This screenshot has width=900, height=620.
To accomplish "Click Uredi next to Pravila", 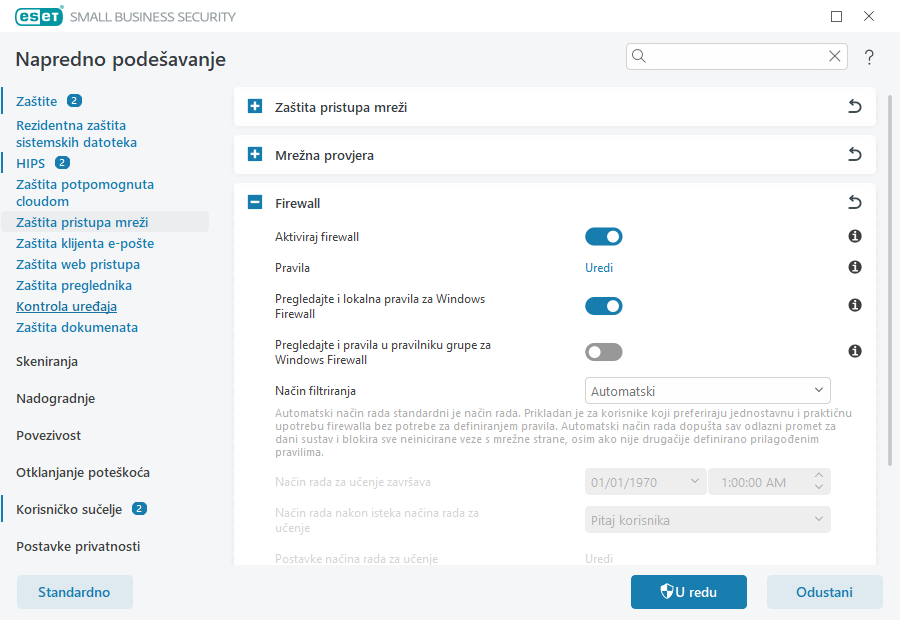I will point(599,267).
